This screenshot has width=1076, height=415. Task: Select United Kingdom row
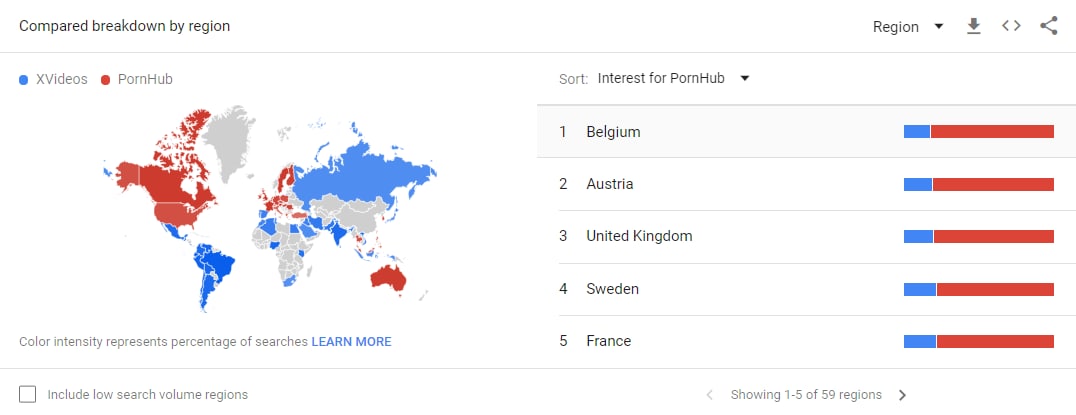pyautogui.click(x=806, y=236)
